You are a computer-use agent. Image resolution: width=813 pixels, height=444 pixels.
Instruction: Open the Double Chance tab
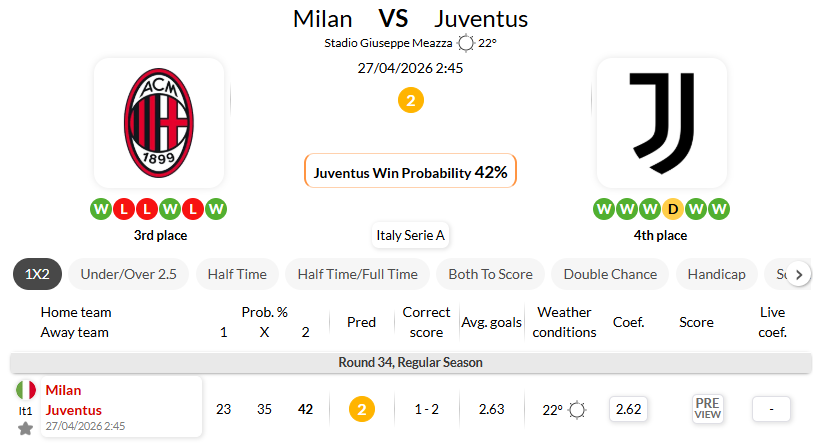pos(610,274)
